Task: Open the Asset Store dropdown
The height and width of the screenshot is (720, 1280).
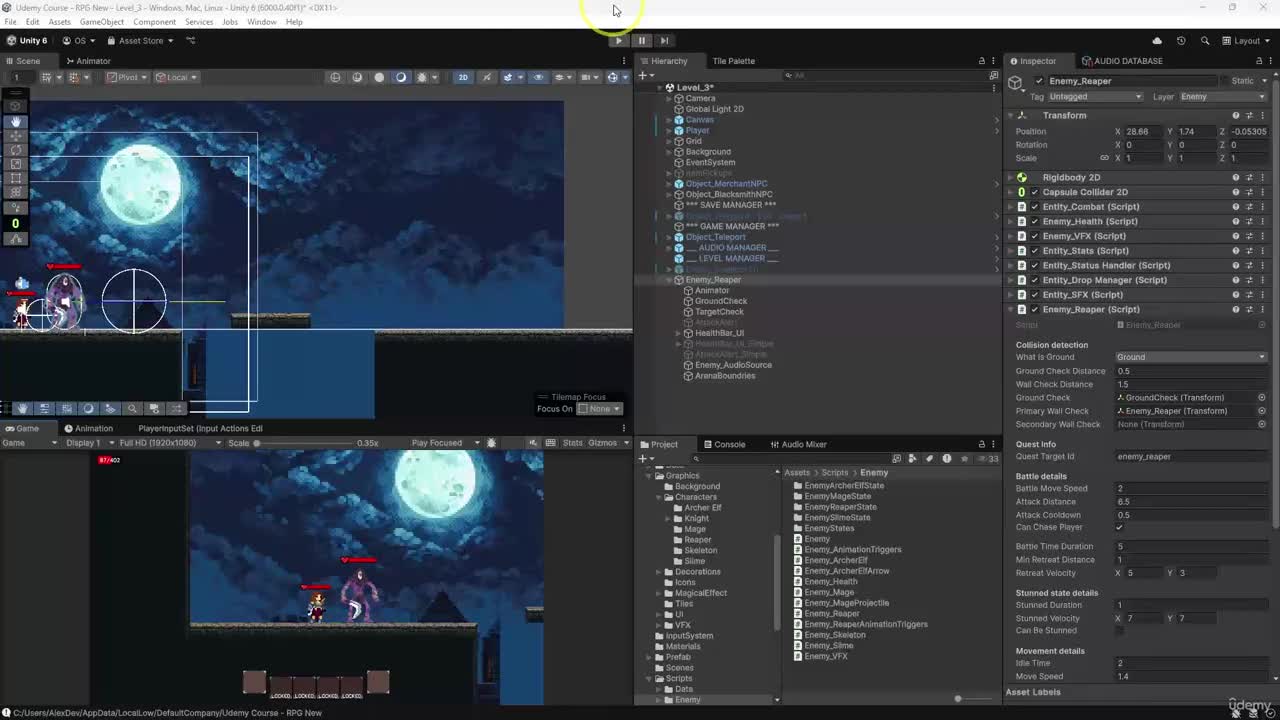Action: [141, 41]
